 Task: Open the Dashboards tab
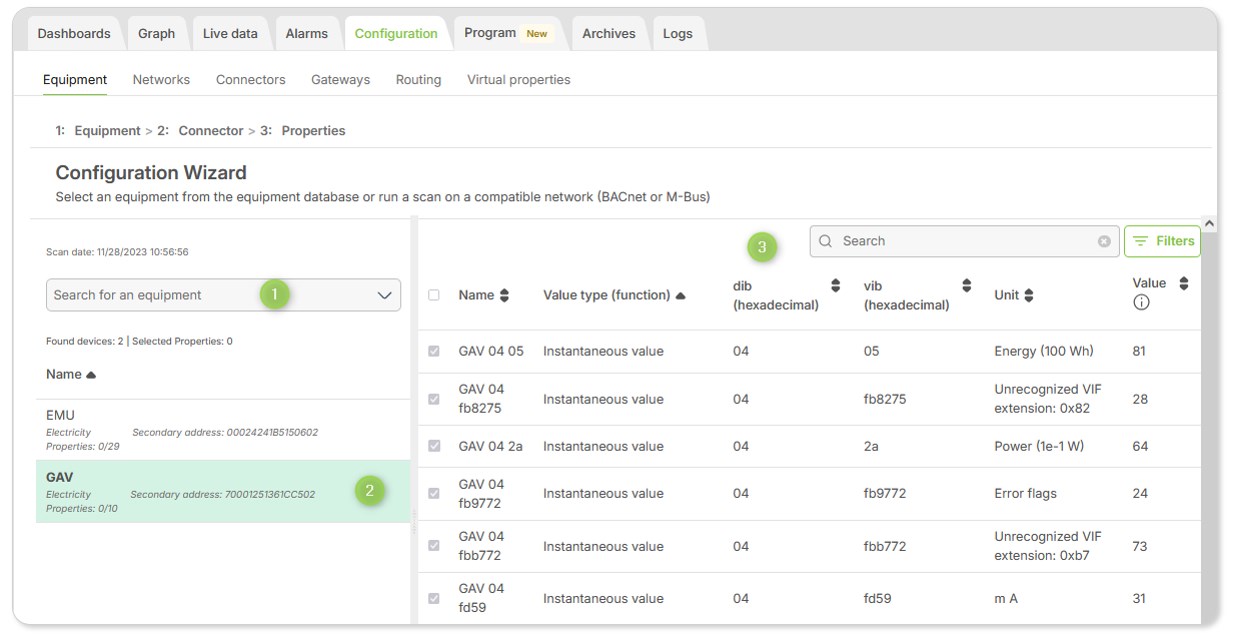coord(74,33)
